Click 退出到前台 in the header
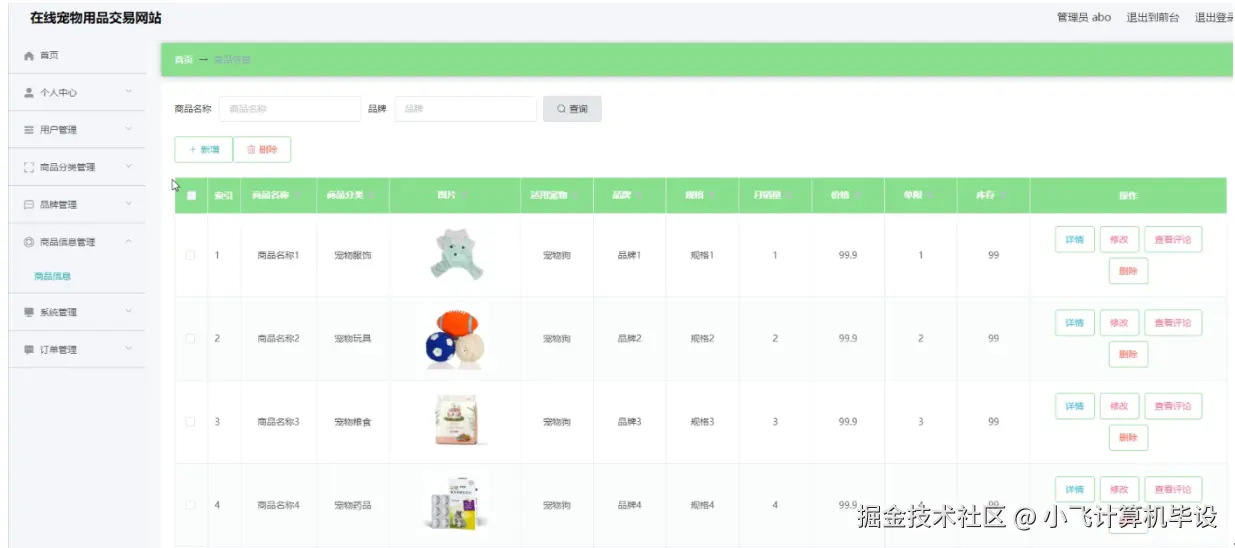 [x=1153, y=17]
